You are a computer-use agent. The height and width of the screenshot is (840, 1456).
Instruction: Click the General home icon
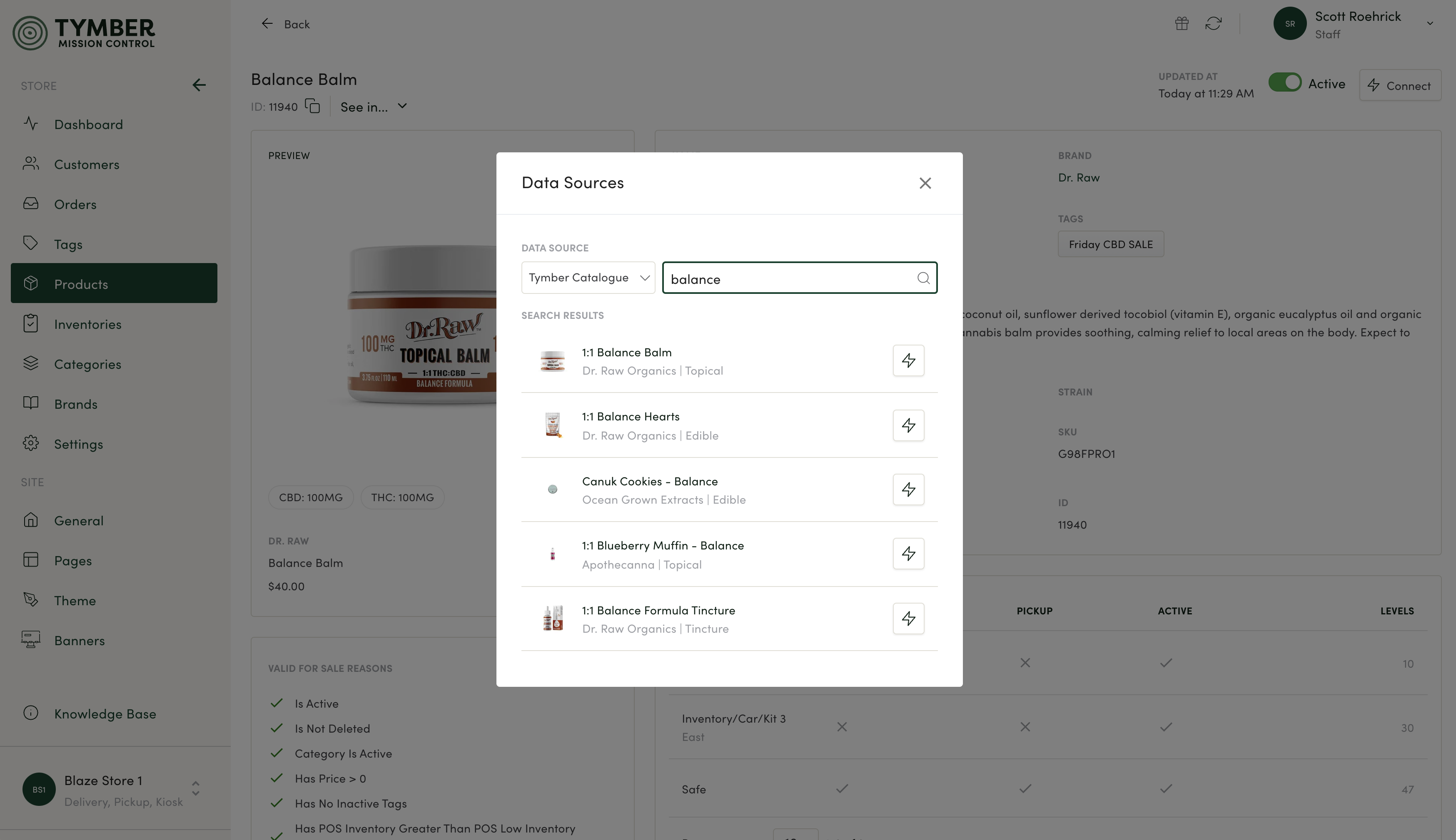coord(30,520)
